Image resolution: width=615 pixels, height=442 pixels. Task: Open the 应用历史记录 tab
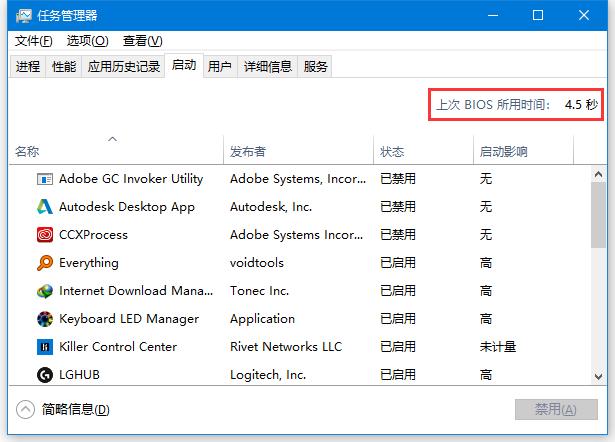[x=124, y=67]
